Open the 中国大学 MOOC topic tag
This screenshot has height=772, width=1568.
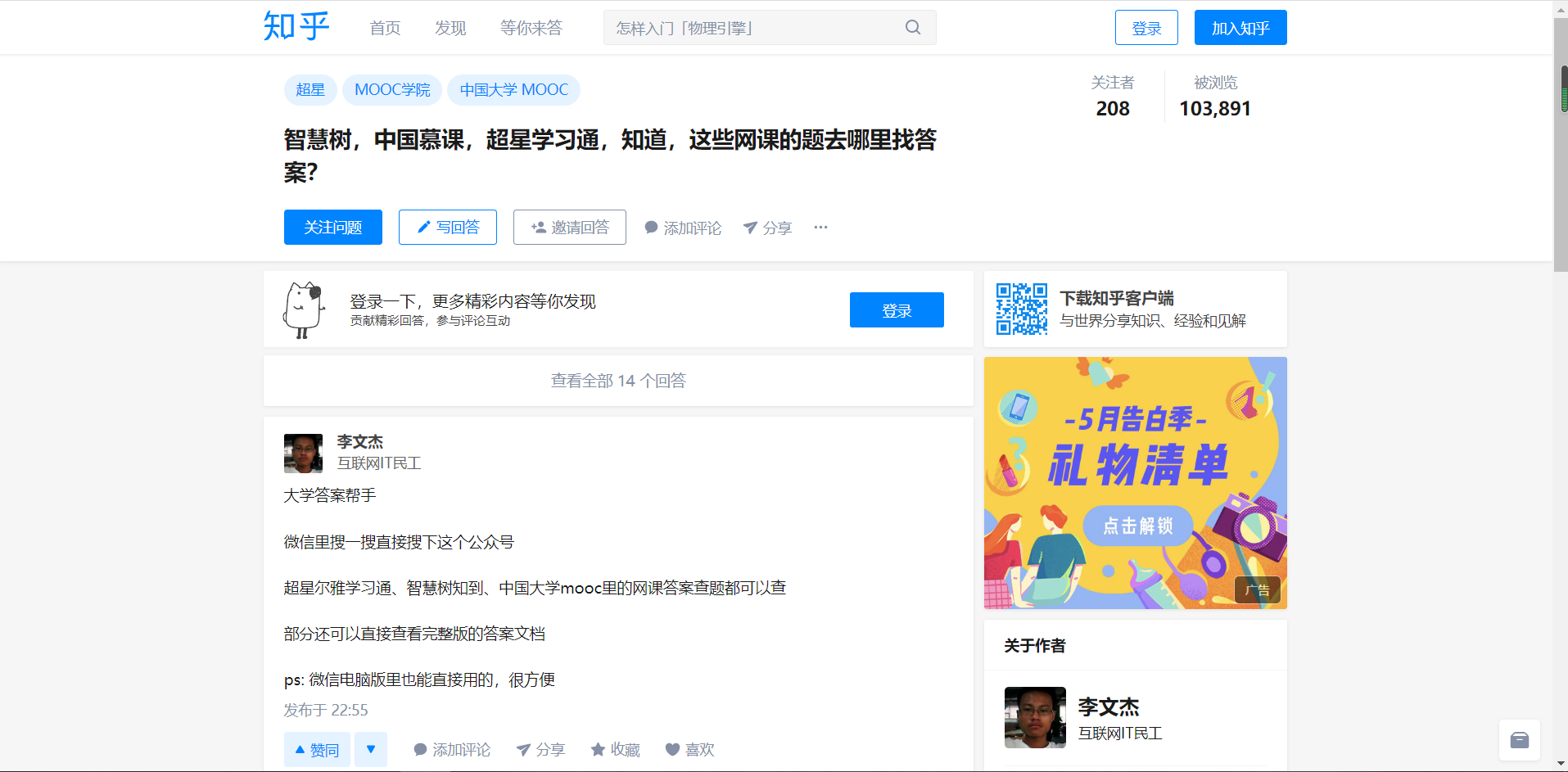click(514, 90)
